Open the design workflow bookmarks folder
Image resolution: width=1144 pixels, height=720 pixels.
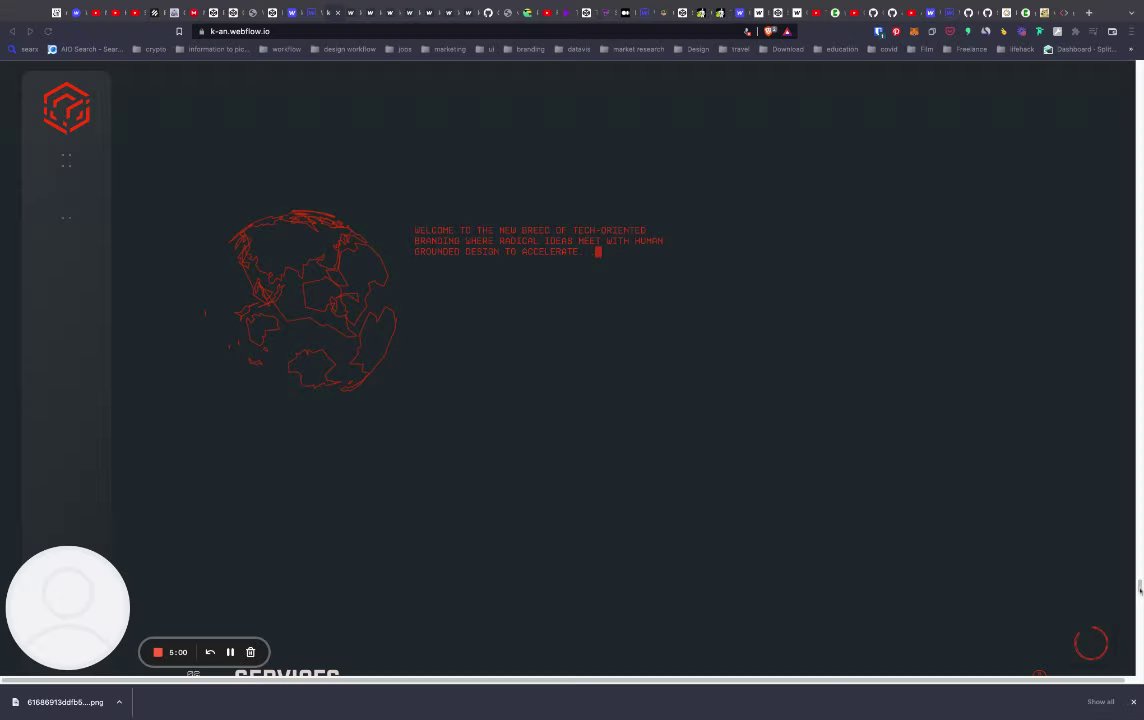(x=343, y=50)
